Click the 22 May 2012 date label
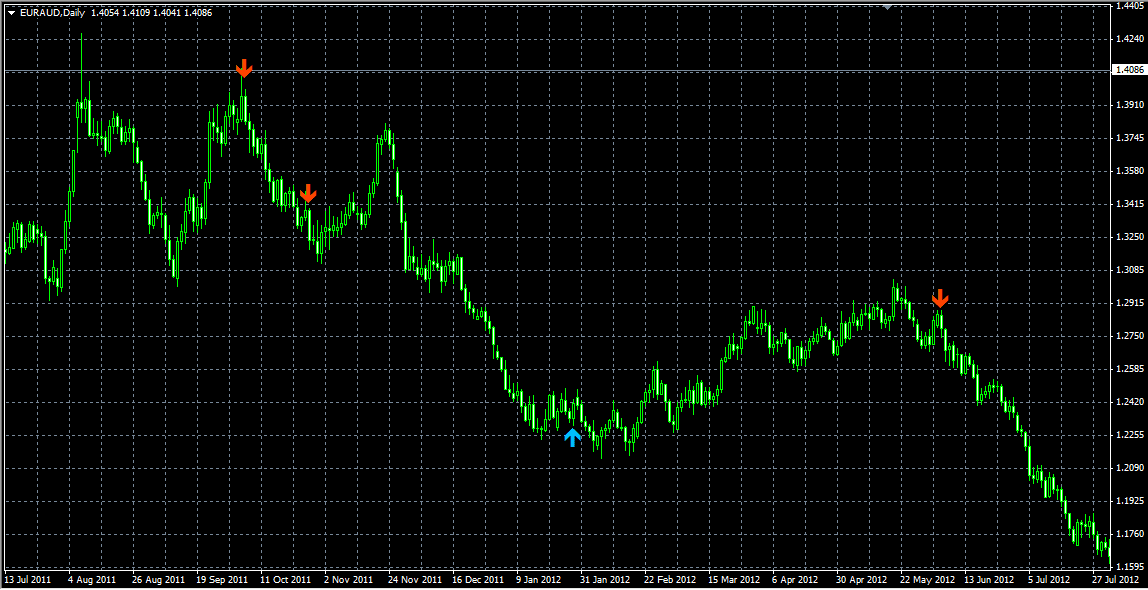 coord(926,580)
